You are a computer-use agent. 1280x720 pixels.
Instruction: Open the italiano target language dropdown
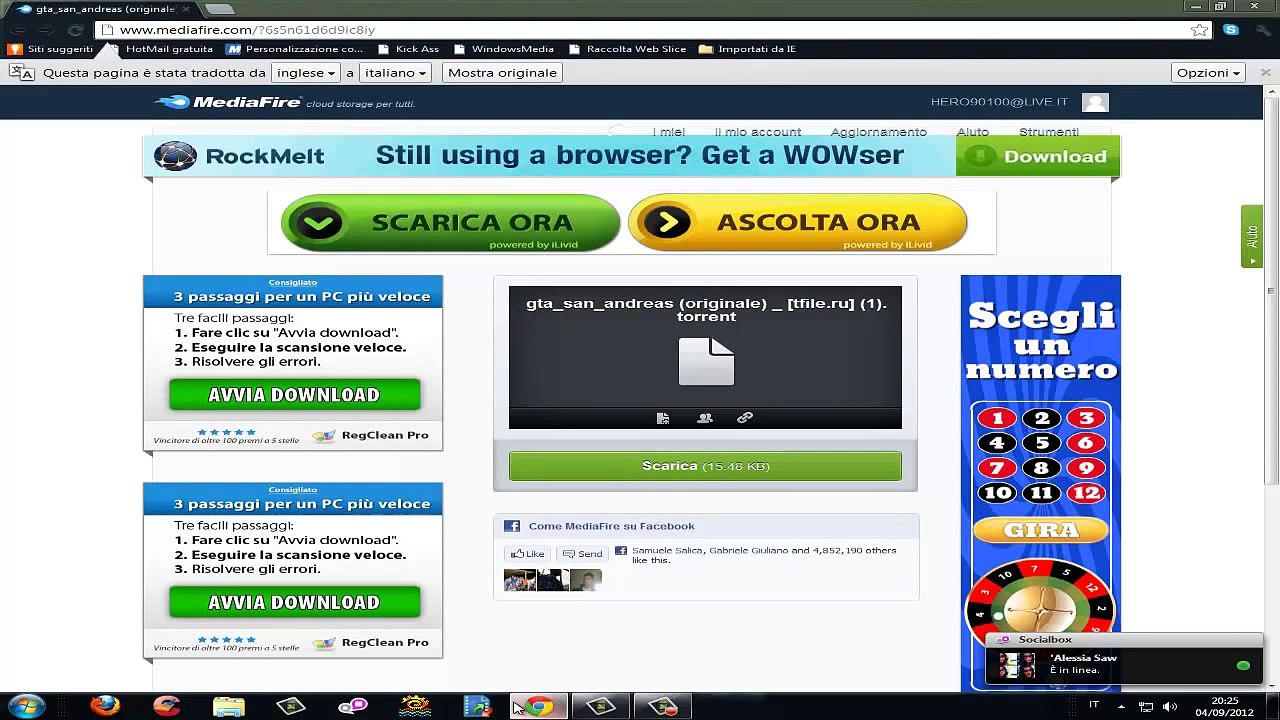[395, 73]
